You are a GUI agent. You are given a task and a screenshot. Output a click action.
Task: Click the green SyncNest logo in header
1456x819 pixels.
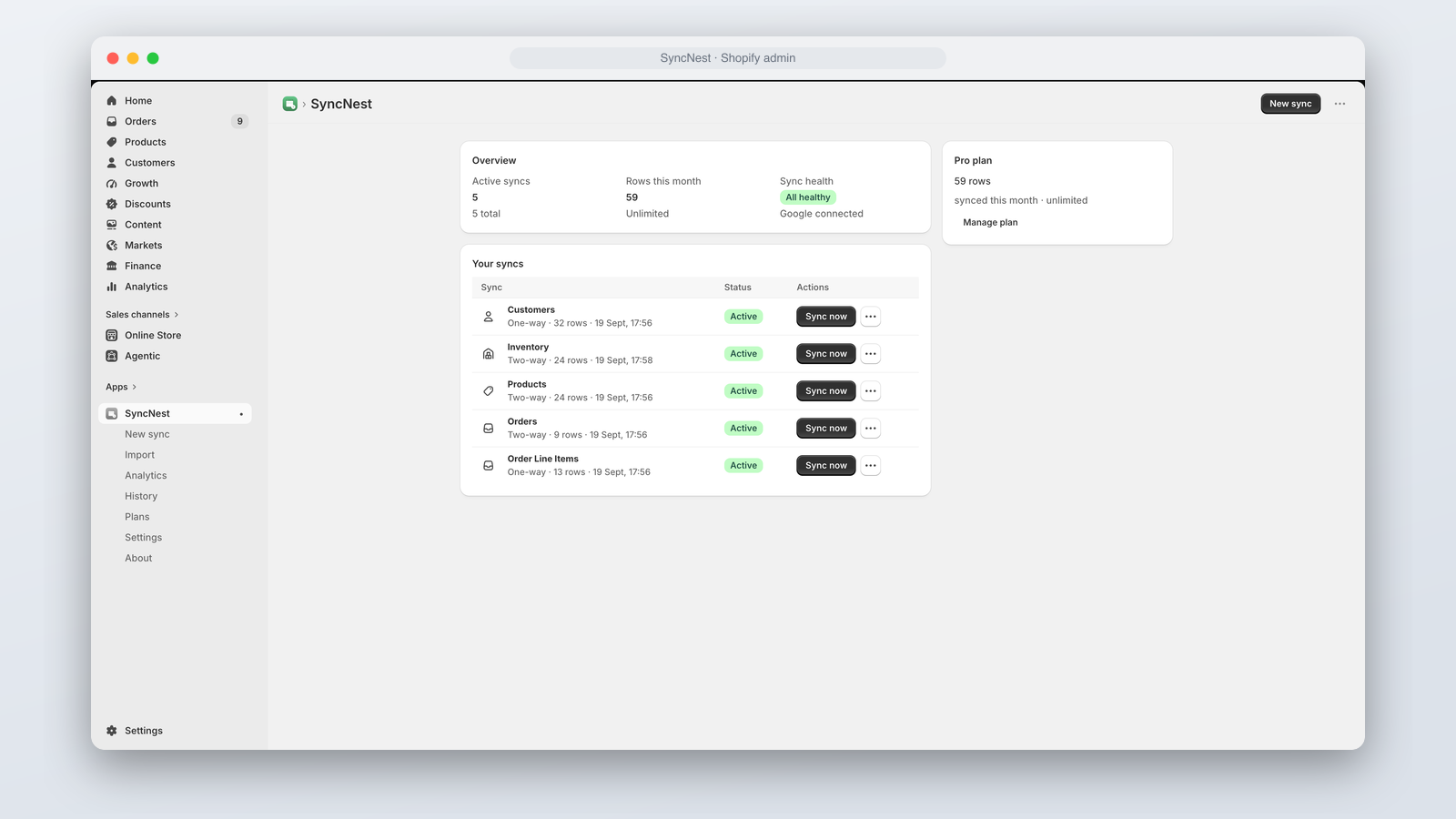pyautogui.click(x=290, y=104)
